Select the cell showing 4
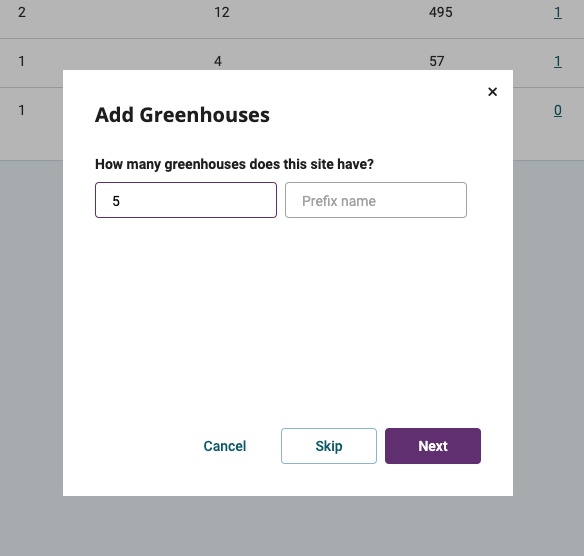584x556 pixels. pyautogui.click(x=218, y=61)
